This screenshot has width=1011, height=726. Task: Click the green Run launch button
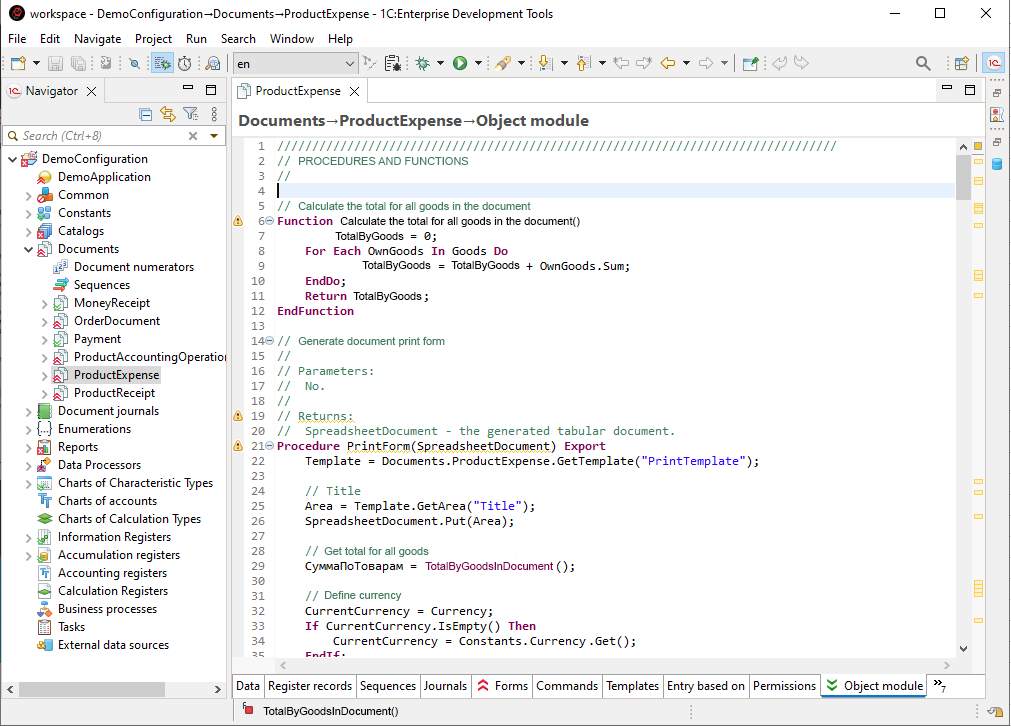pyautogui.click(x=460, y=63)
